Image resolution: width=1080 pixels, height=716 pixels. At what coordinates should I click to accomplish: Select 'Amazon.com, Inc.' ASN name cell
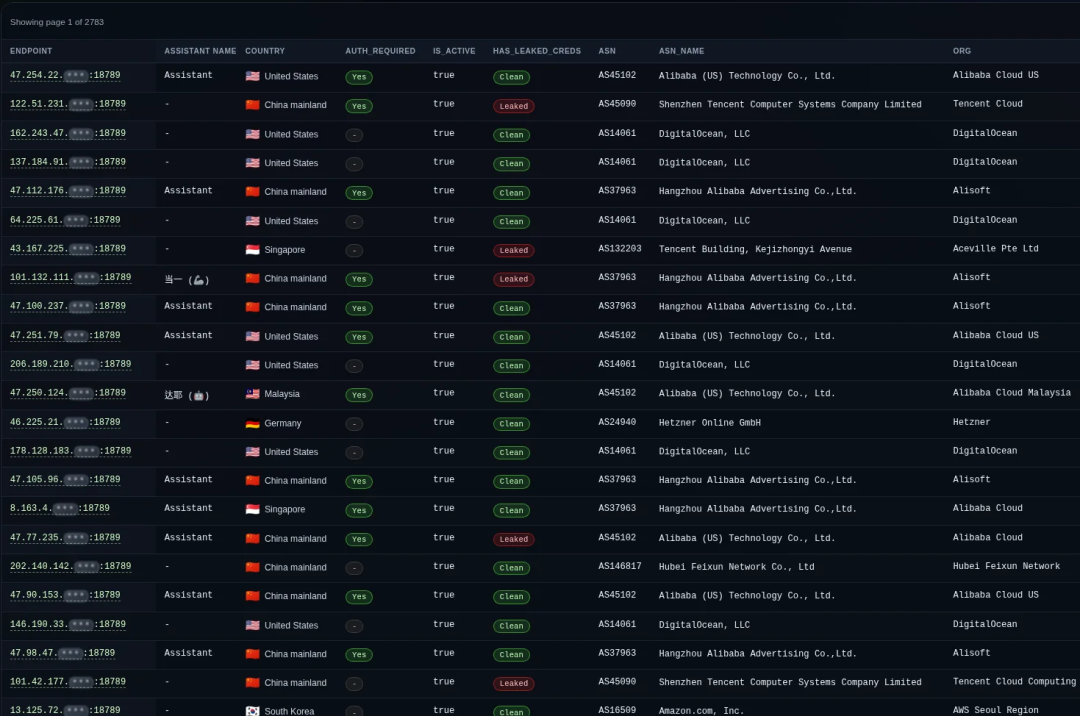coord(701,710)
